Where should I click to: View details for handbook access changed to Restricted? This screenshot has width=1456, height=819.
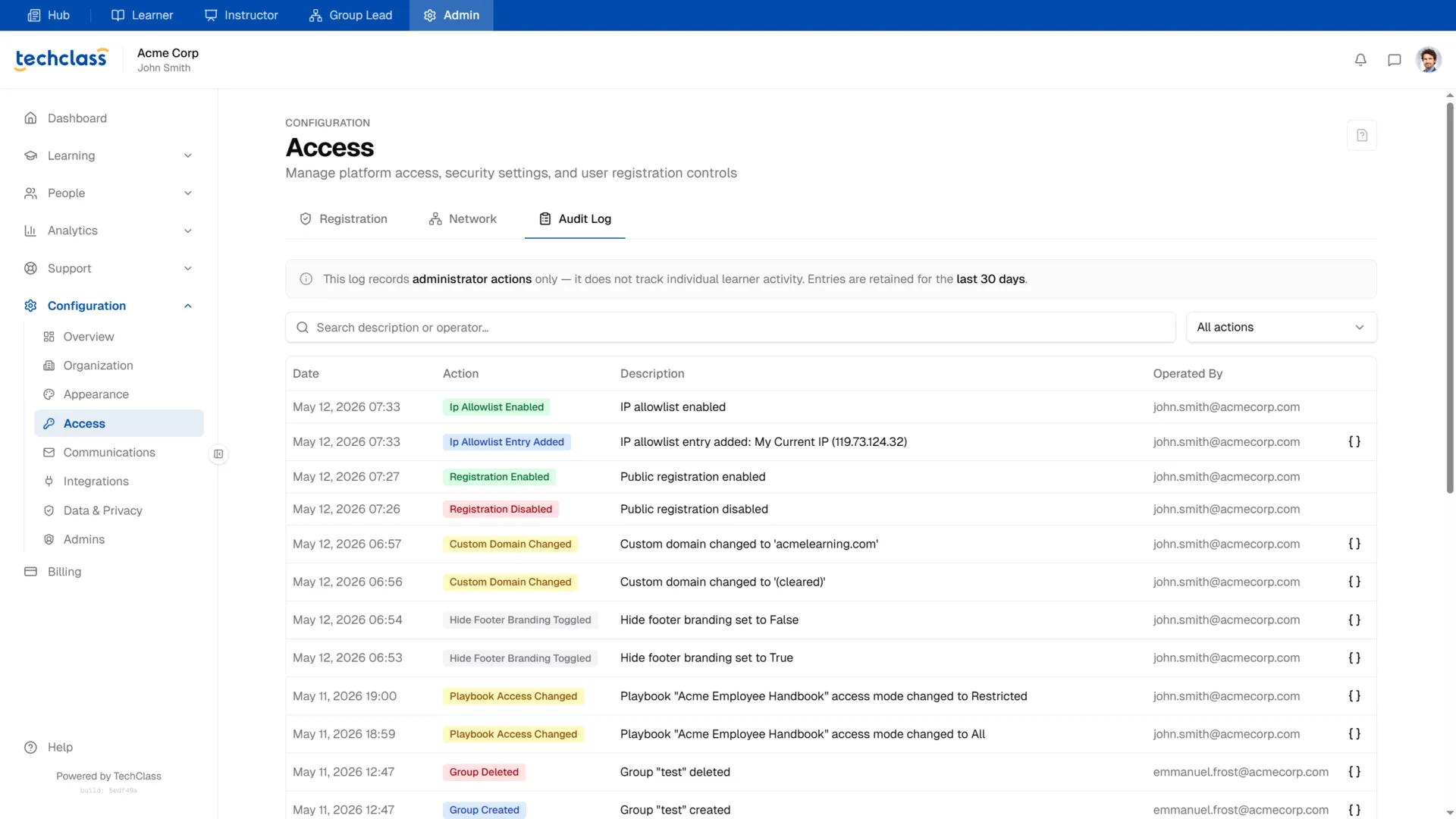click(1354, 695)
